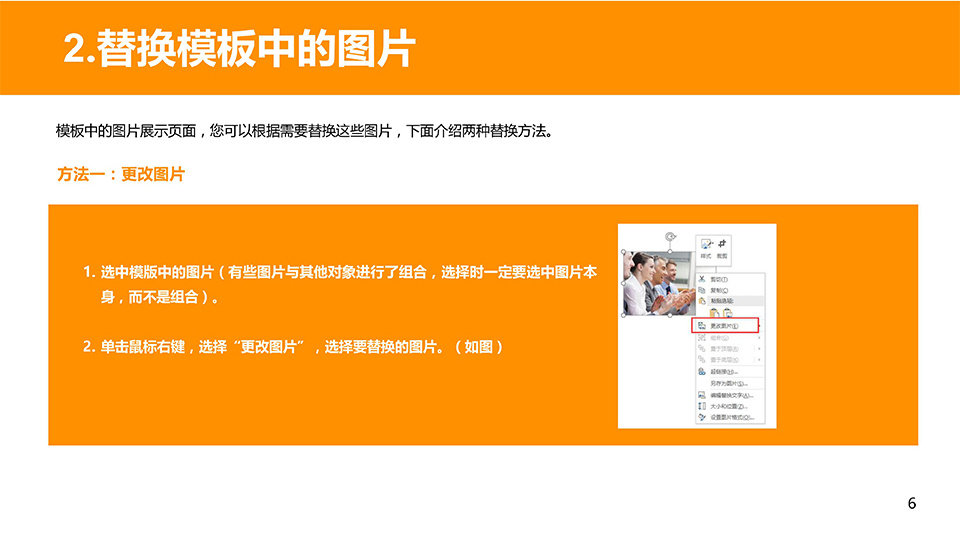Click the Size and Position (大小和位置) icon
Screen dimensions: 960x540
point(702,406)
